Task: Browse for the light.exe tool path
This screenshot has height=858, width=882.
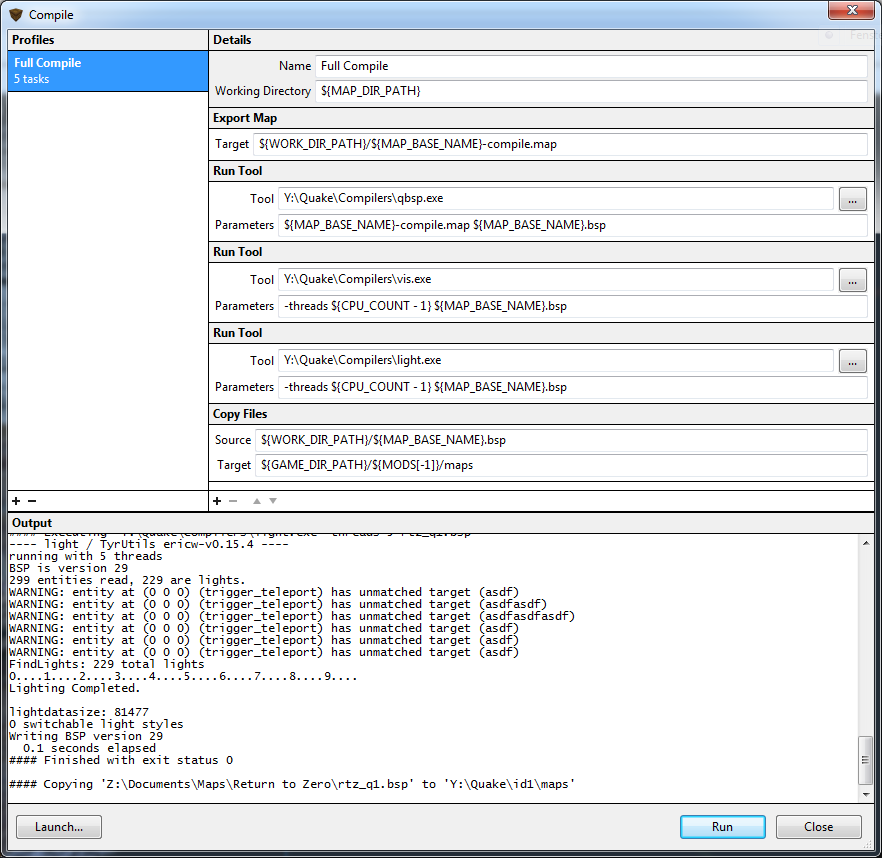Action: [x=851, y=360]
